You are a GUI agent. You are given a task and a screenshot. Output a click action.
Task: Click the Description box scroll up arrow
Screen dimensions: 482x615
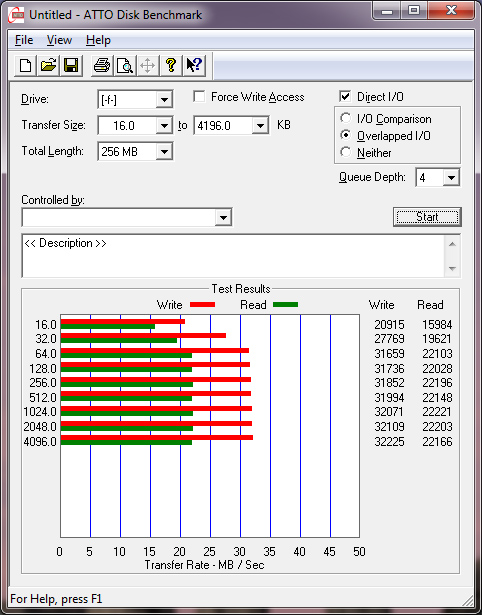(452, 244)
